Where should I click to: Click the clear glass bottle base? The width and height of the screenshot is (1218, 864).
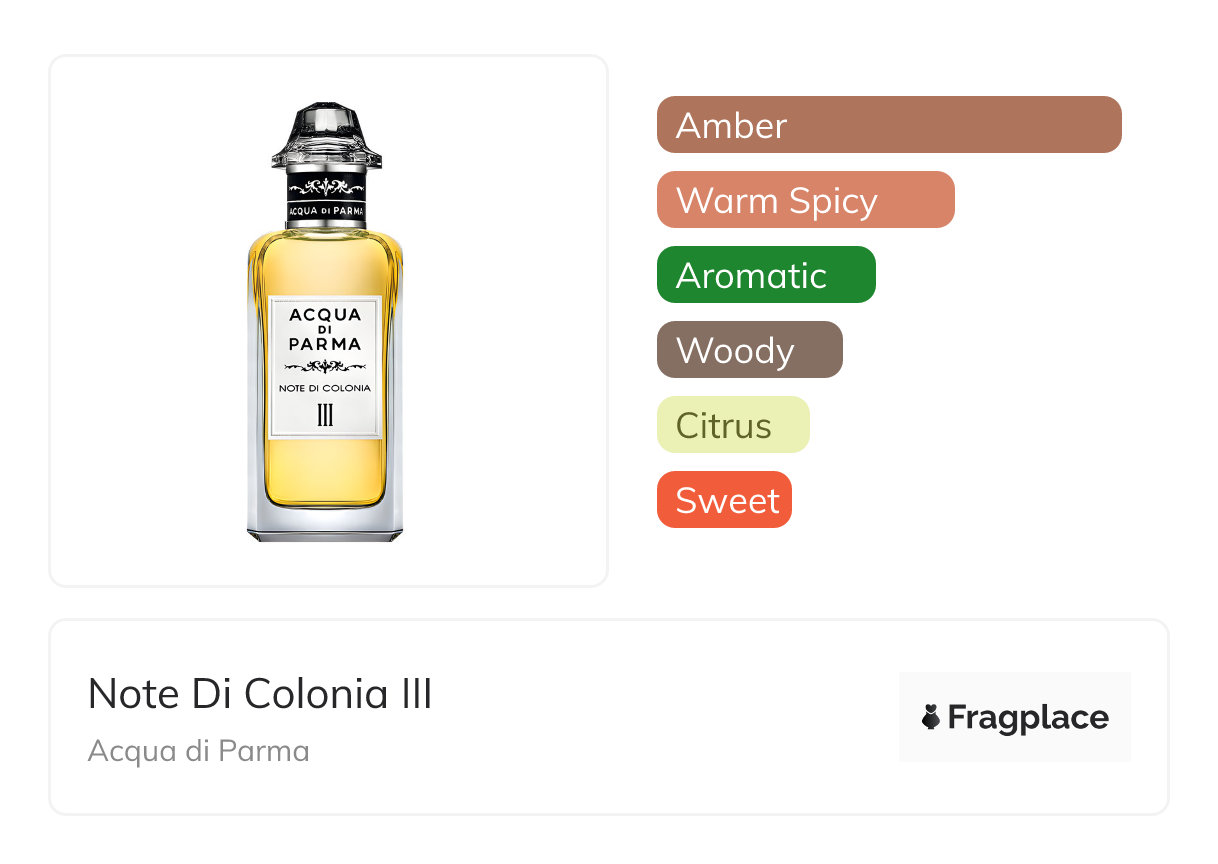click(325, 523)
